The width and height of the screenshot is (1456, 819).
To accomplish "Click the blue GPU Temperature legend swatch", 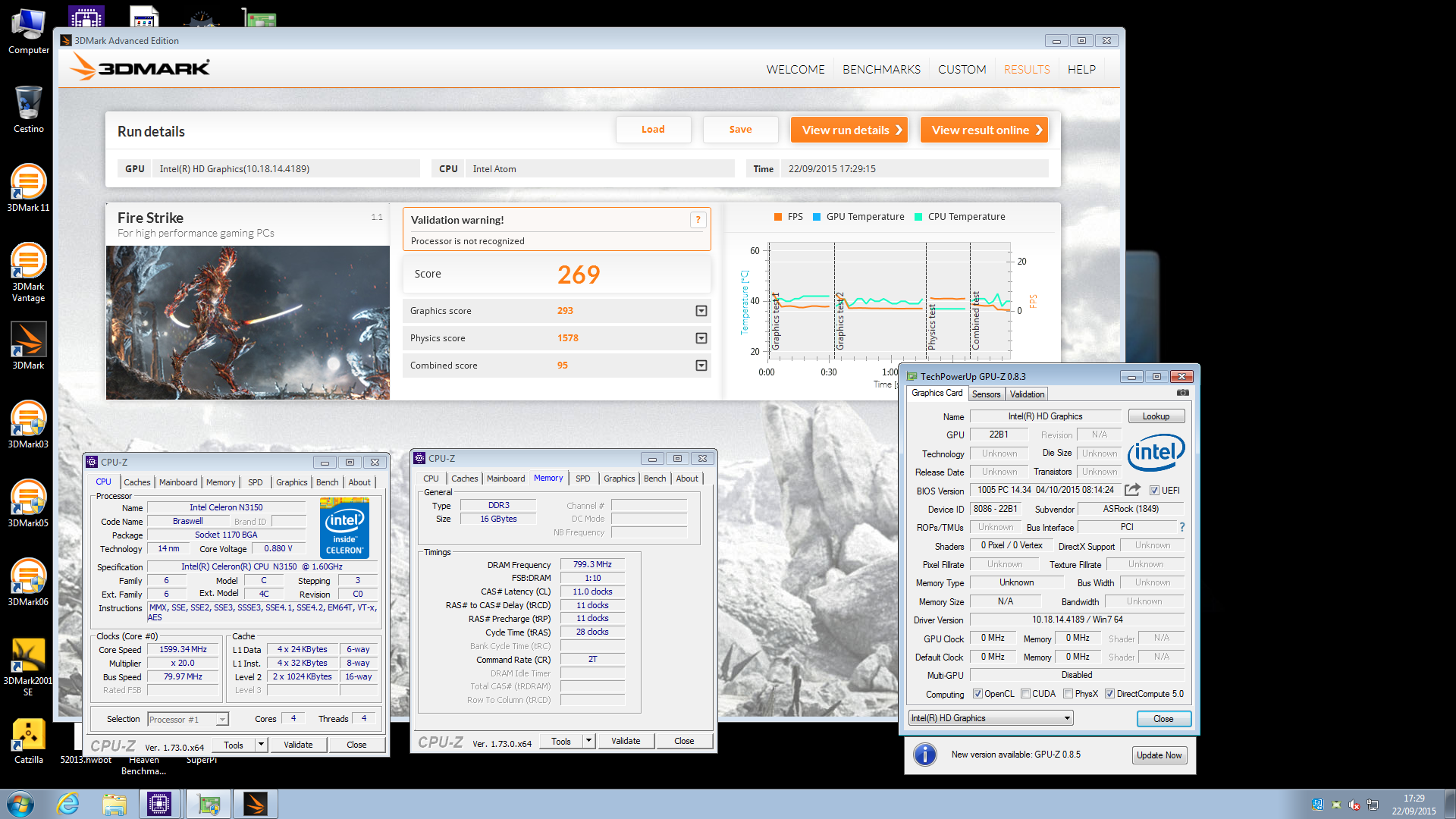I will click(817, 217).
